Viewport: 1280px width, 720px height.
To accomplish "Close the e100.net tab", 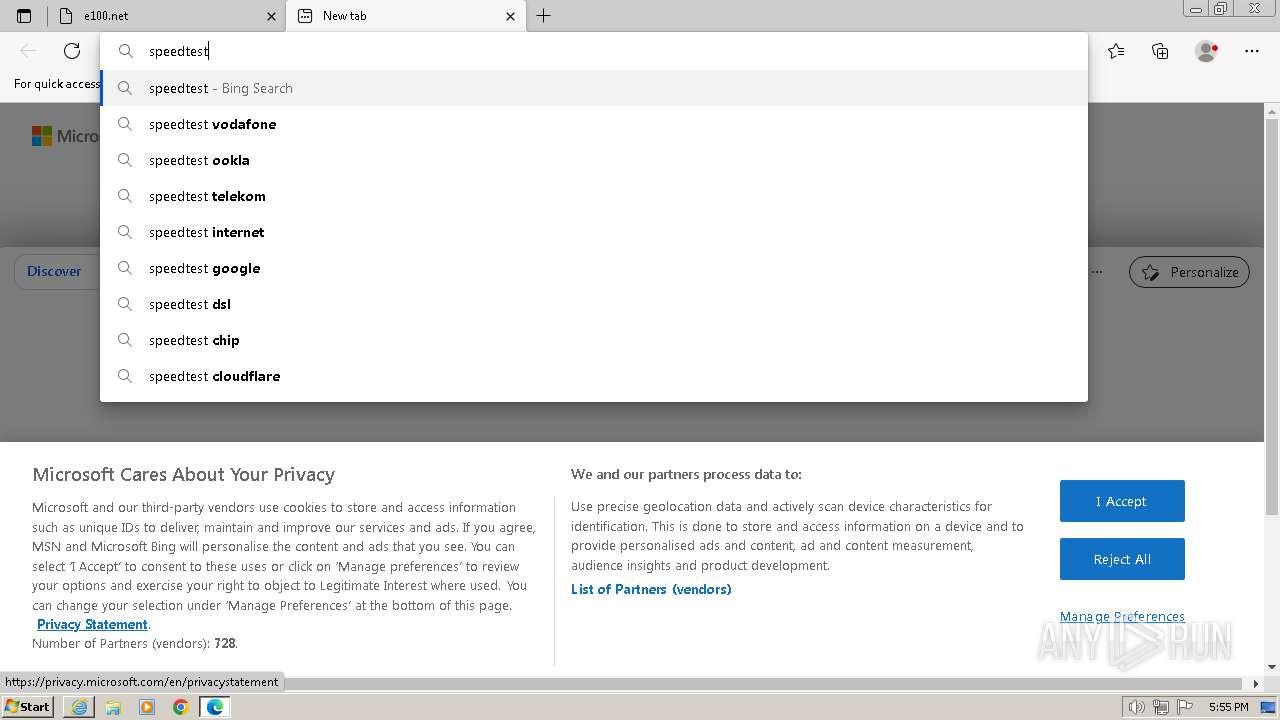I will pos(272,16).
